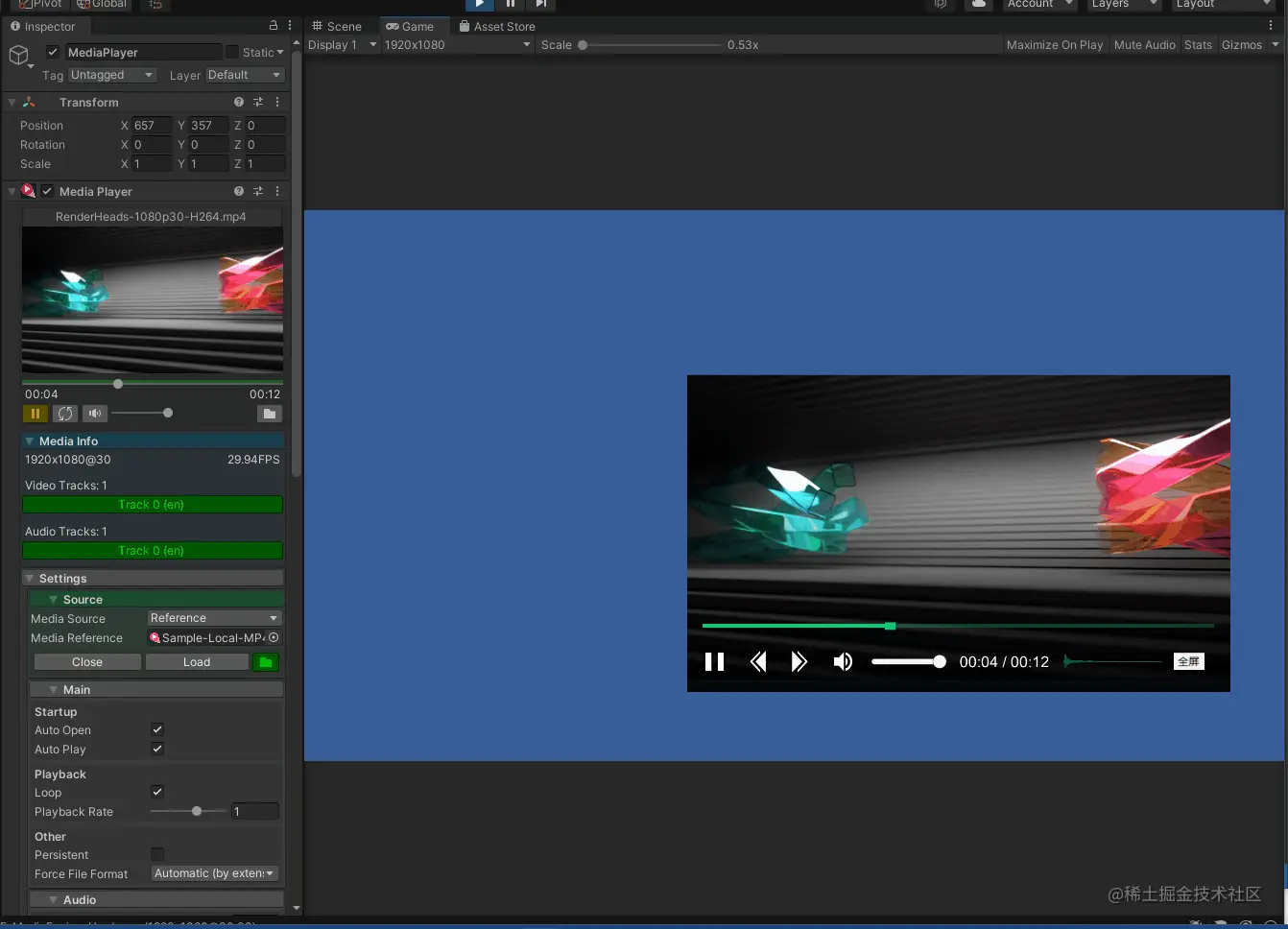Collapse Transform component foldout

[x=12, y=102]
